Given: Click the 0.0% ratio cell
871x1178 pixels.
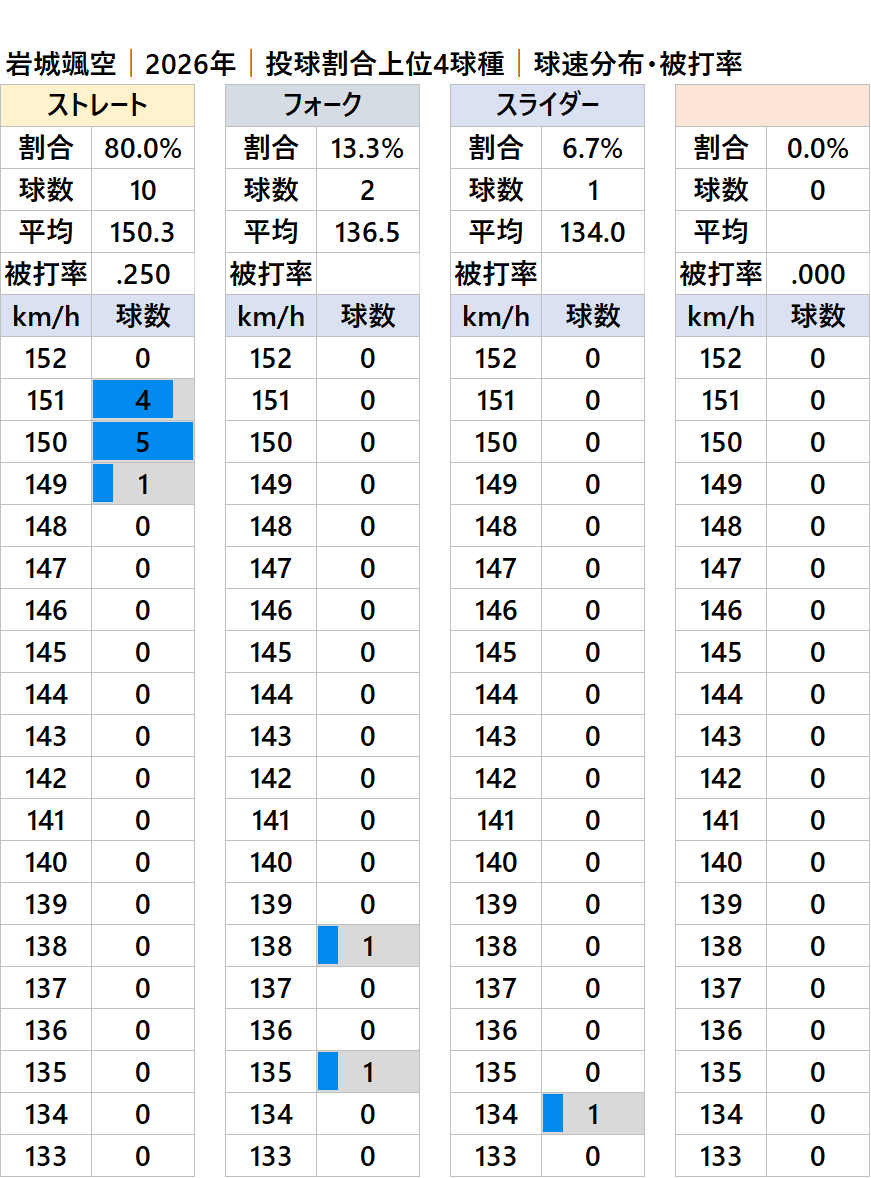Looking at the screenshot, I should 818,149.
